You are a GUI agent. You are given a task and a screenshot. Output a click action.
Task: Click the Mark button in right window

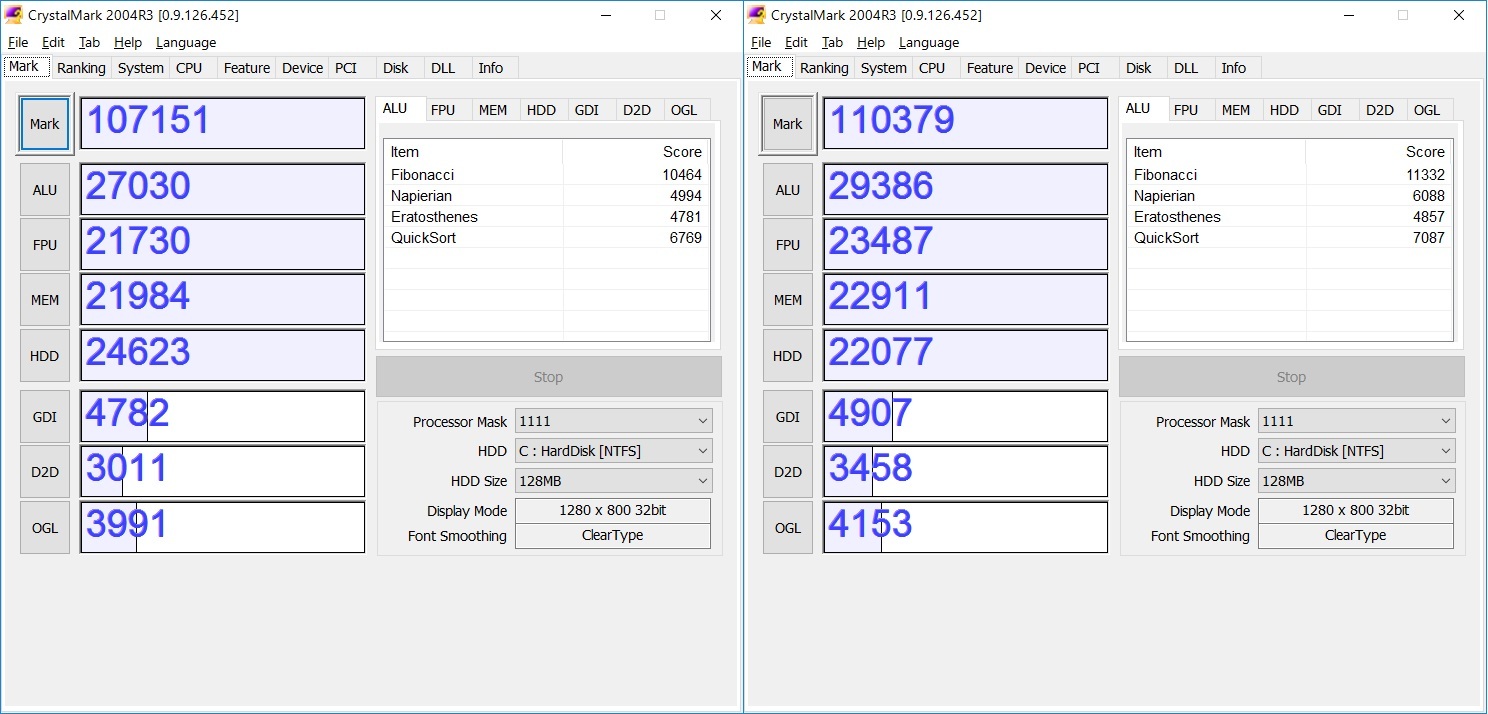pyautogui.click(x=788, y=124)
